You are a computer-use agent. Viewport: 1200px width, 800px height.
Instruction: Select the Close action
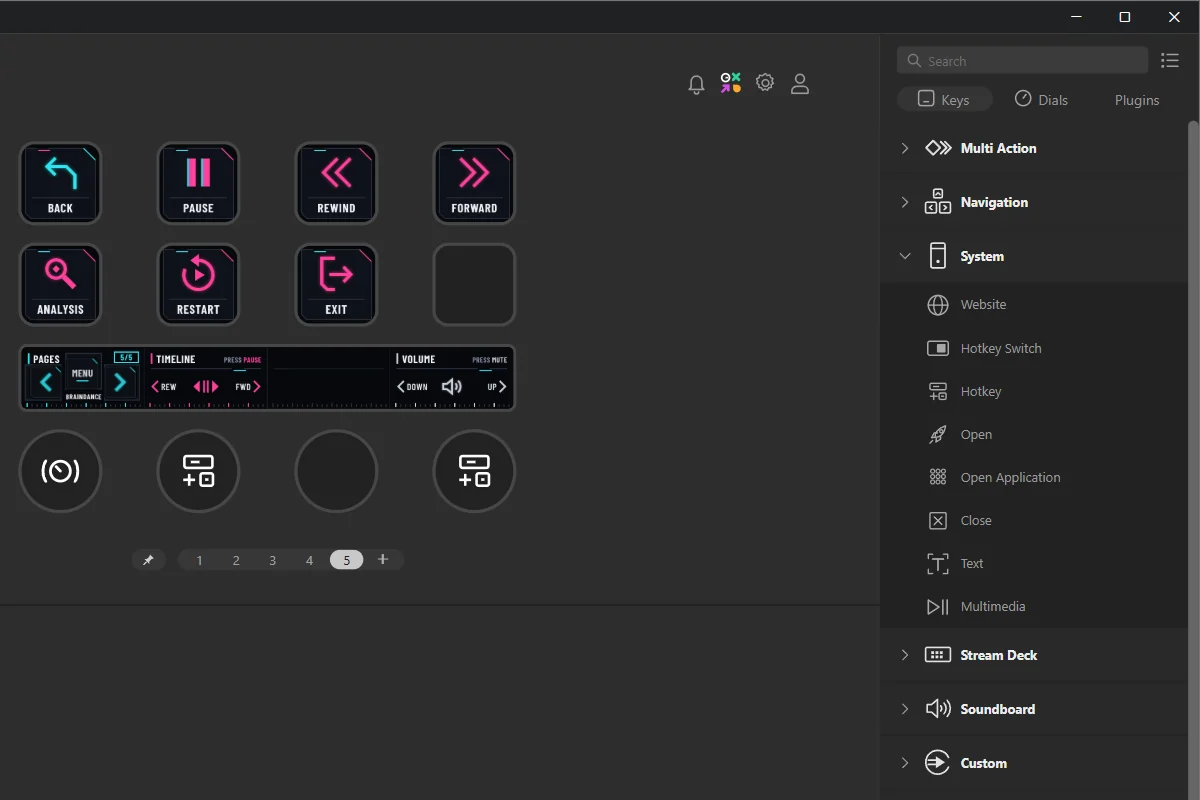pyautogui.click(x=1033, y=520)
